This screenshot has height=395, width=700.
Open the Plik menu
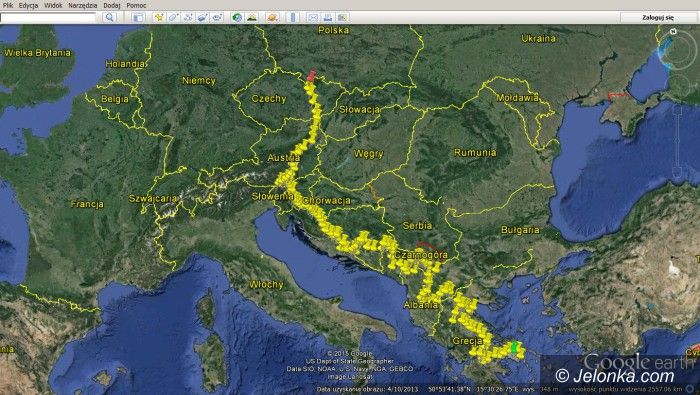click(x=8, y=5)
